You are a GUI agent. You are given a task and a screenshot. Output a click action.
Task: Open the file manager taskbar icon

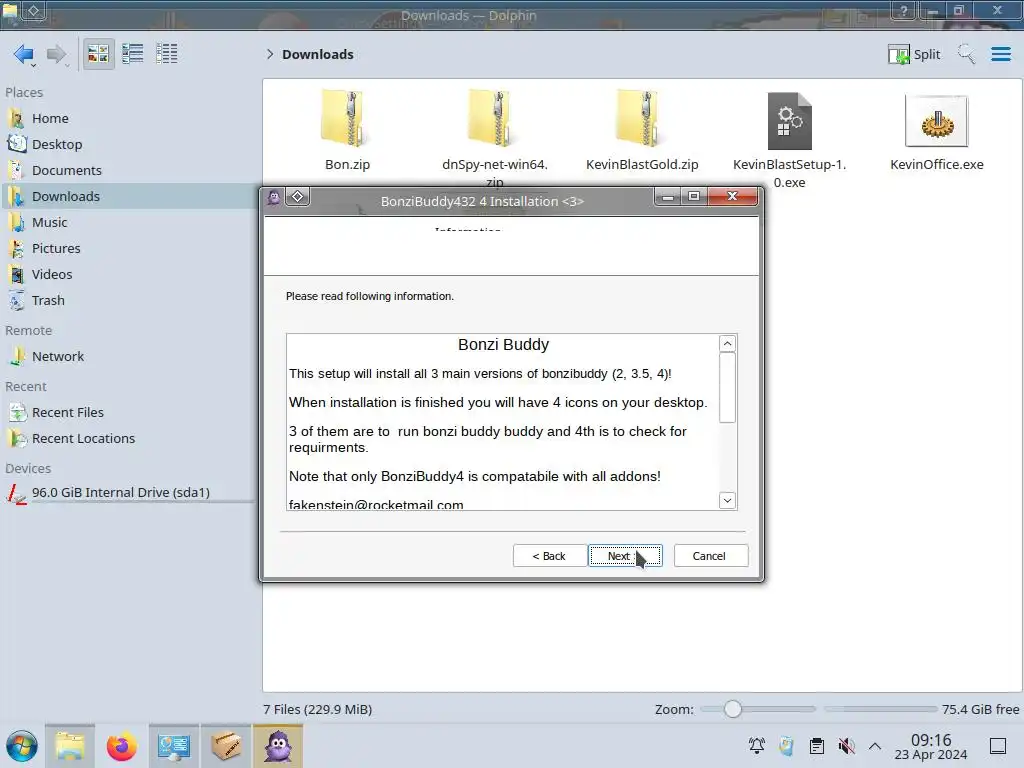point(70,746)
